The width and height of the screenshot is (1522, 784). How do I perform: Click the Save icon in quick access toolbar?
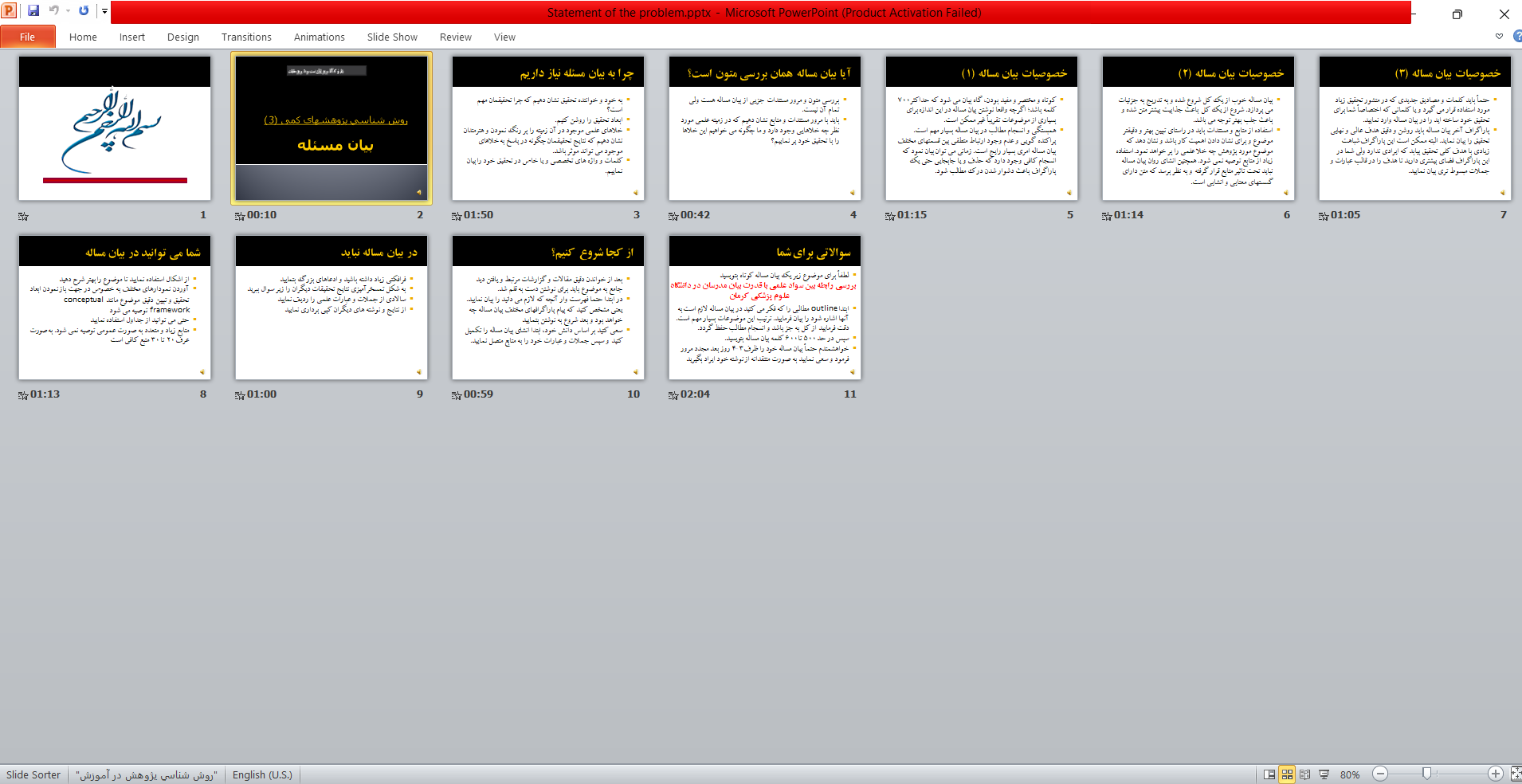click(33, 11)
